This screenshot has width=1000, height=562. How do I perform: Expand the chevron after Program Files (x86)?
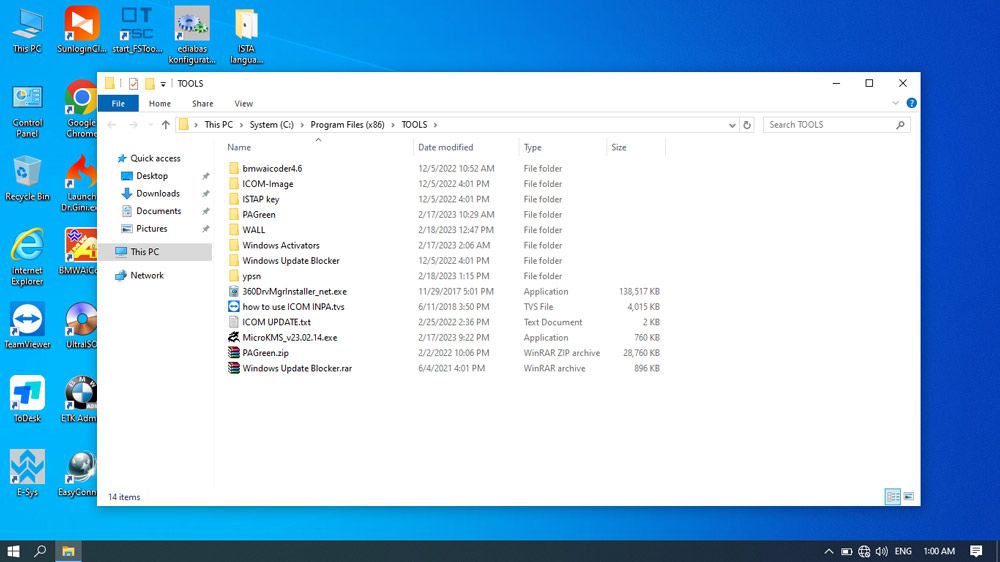[393, 125]
